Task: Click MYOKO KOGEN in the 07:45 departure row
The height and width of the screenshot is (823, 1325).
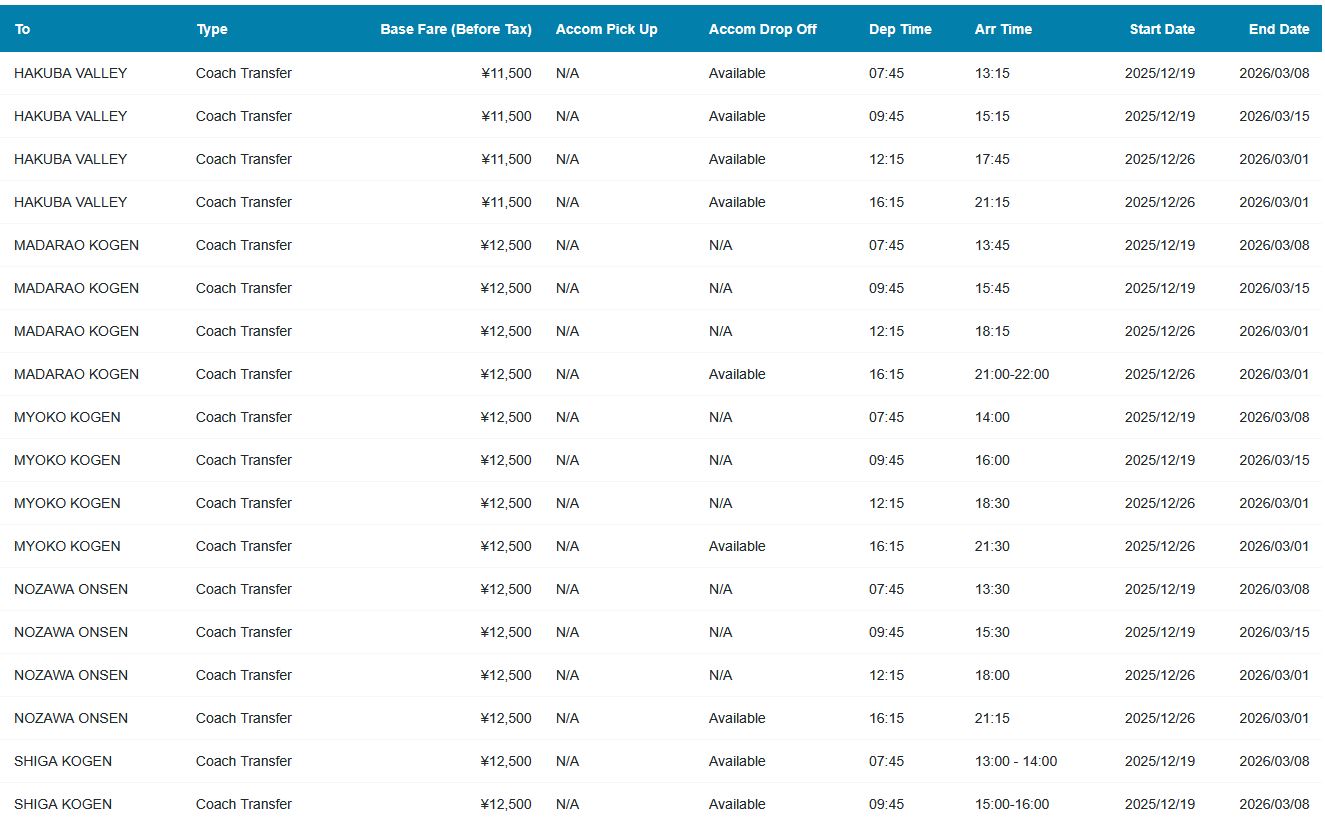Action: [x=67, y=417]
